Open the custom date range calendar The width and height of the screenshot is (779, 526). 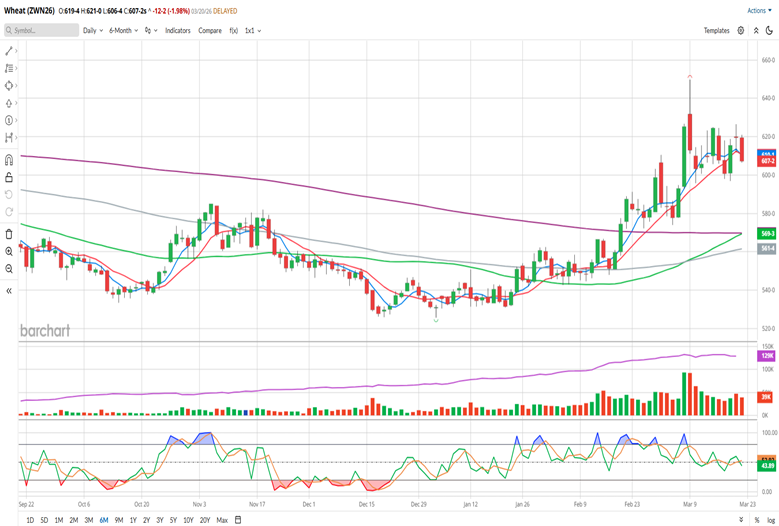click(238, 520)
